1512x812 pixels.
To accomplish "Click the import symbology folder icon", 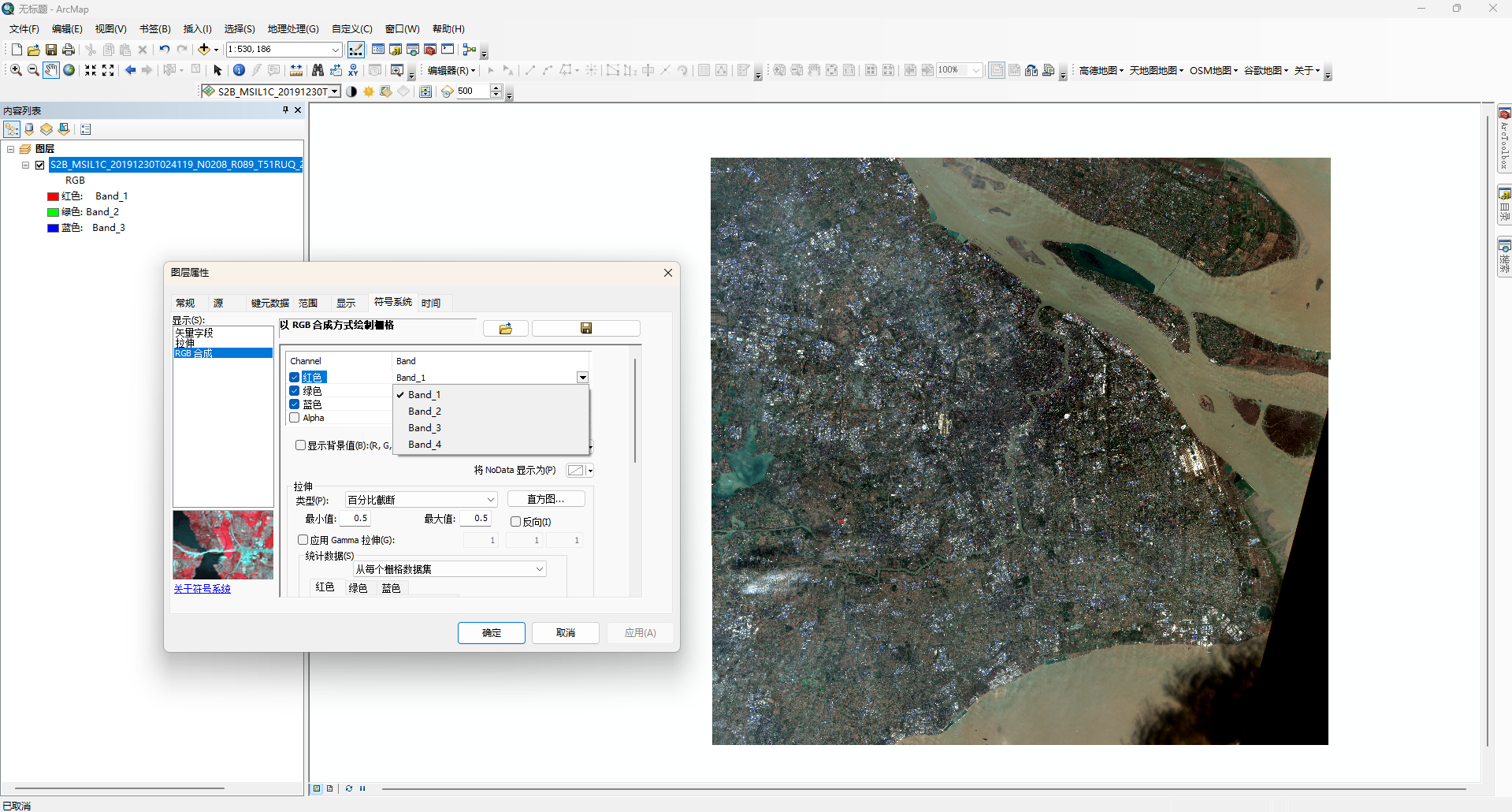I will point(506,328).
